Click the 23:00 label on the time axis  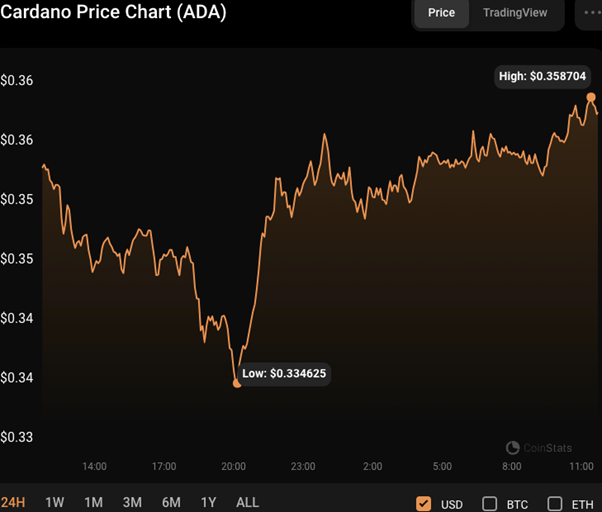point(303,466)
